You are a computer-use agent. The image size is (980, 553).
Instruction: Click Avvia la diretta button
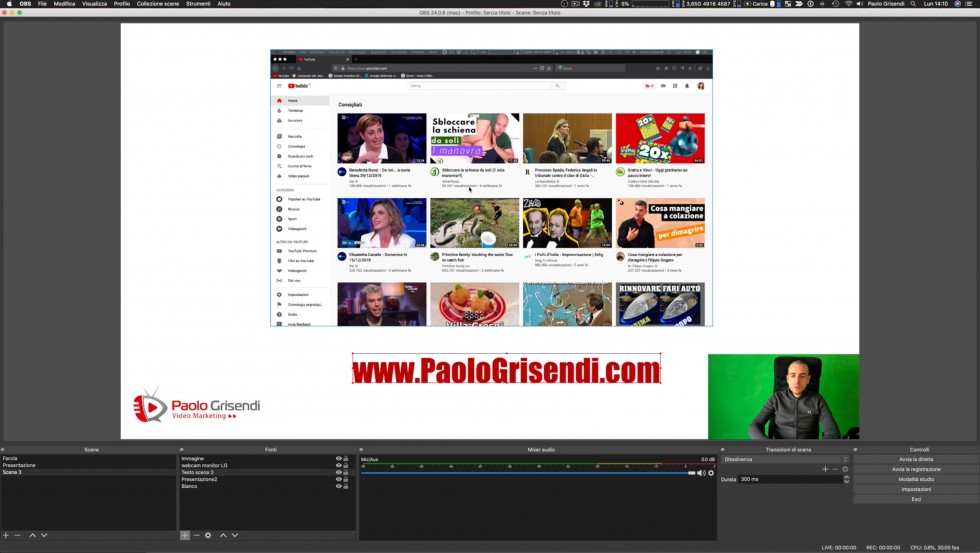916,459
